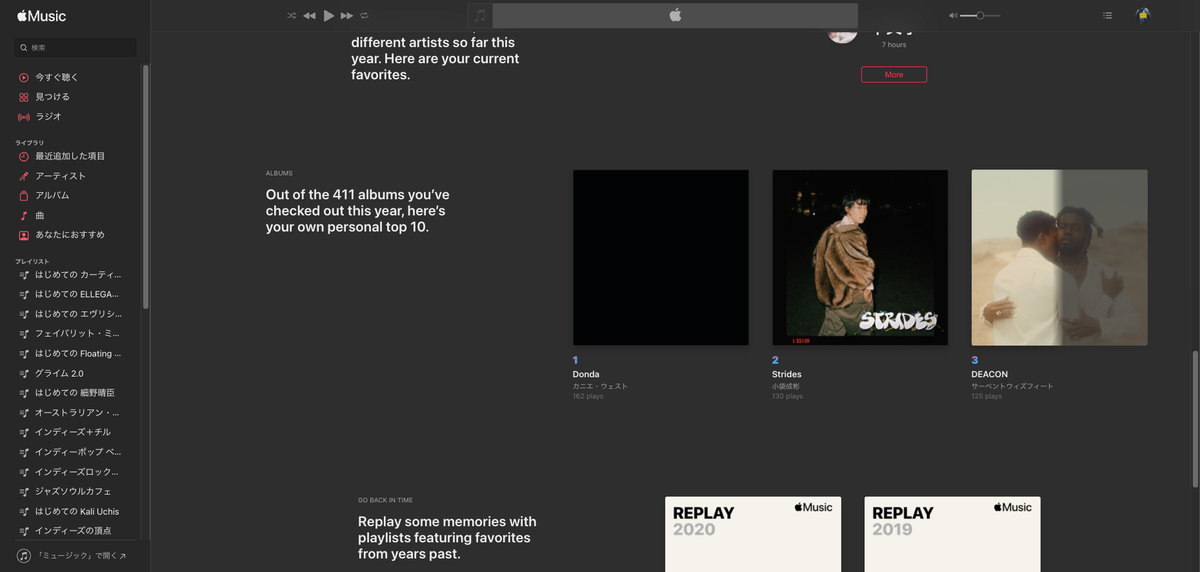Click the DEACON album title
This screenshot has height=572, width=1200.
pos(990,374)
